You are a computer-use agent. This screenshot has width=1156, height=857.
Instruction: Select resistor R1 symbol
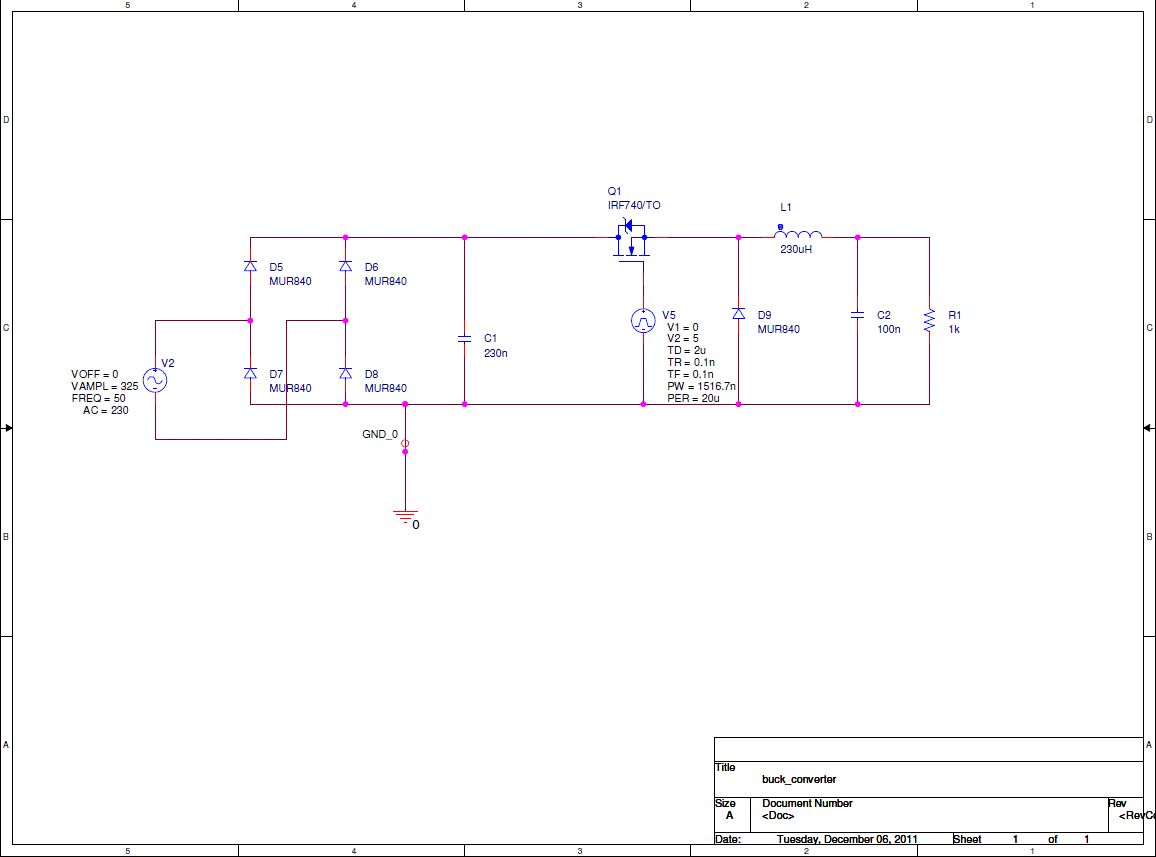(930, 321)
